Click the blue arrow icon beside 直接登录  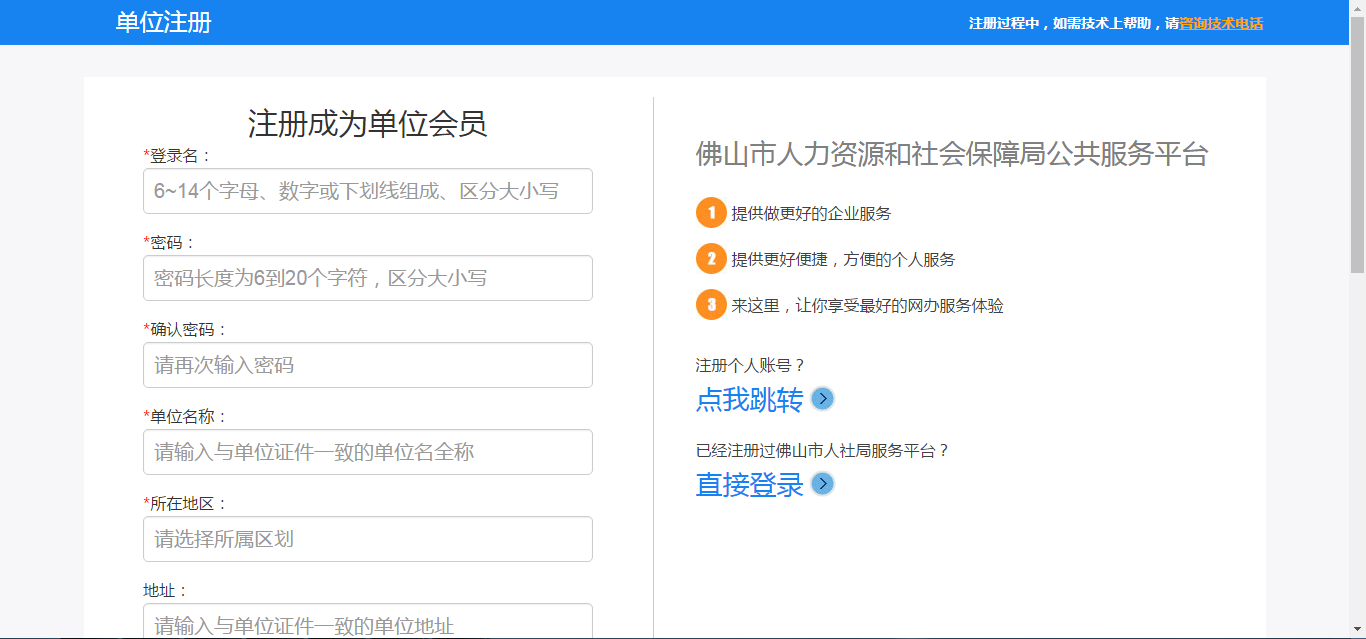pyautogui.click(x=822, y=484)
